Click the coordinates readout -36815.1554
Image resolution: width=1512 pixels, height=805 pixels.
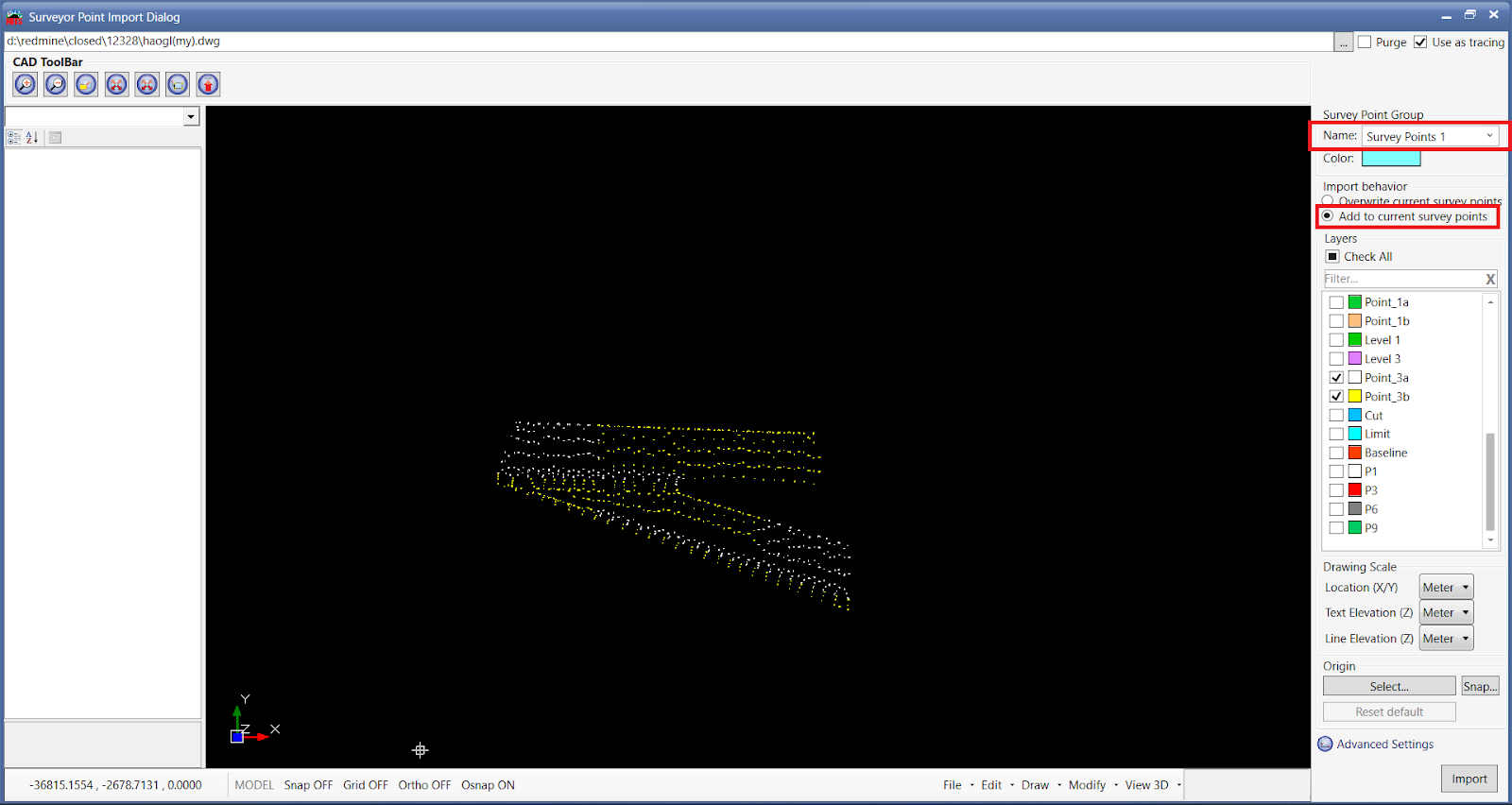(x=115, y=785)
